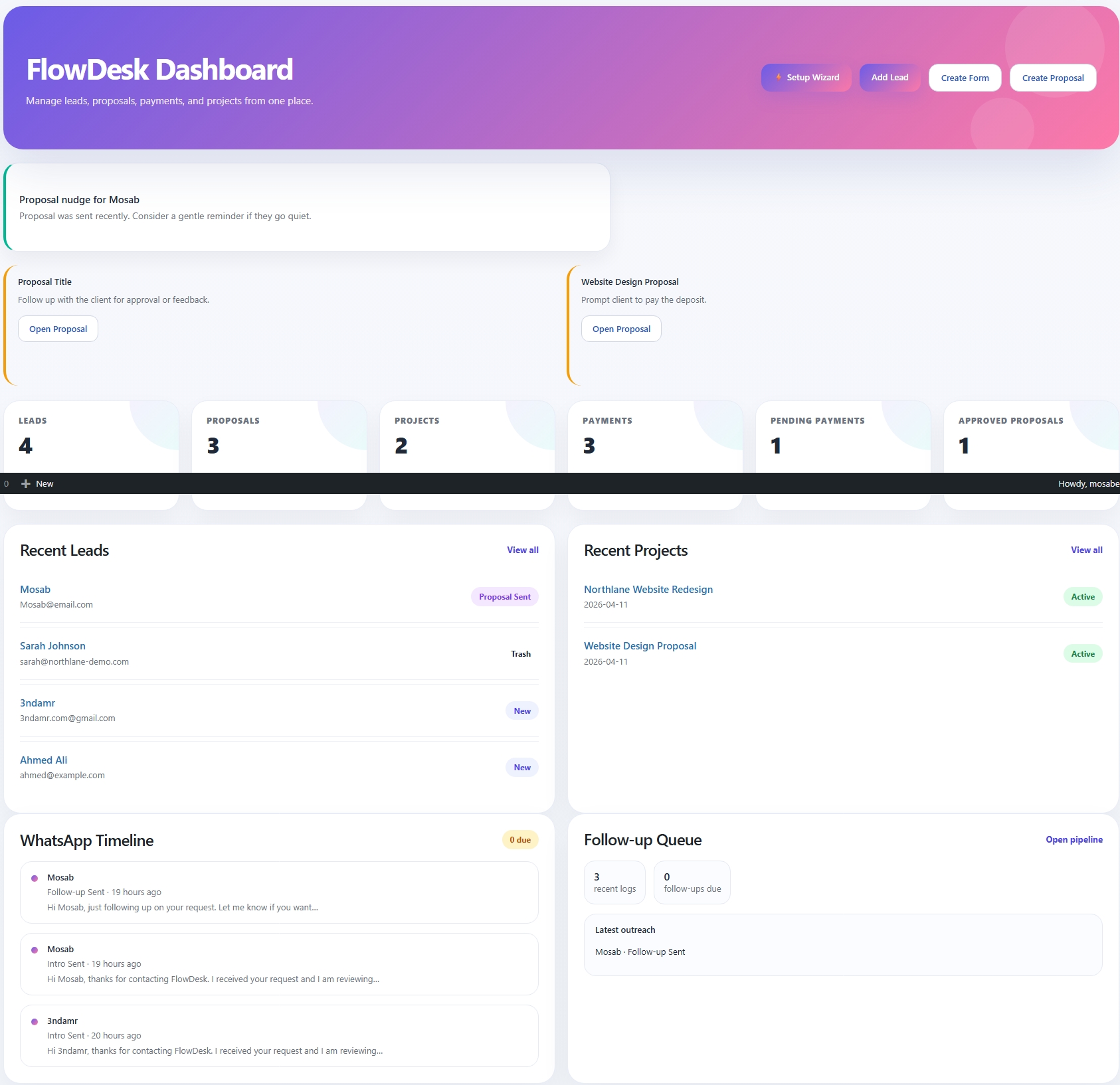Click Add Lead in the header
The height and width of the screenshot is (1085, 1120).
pos(889,77)
